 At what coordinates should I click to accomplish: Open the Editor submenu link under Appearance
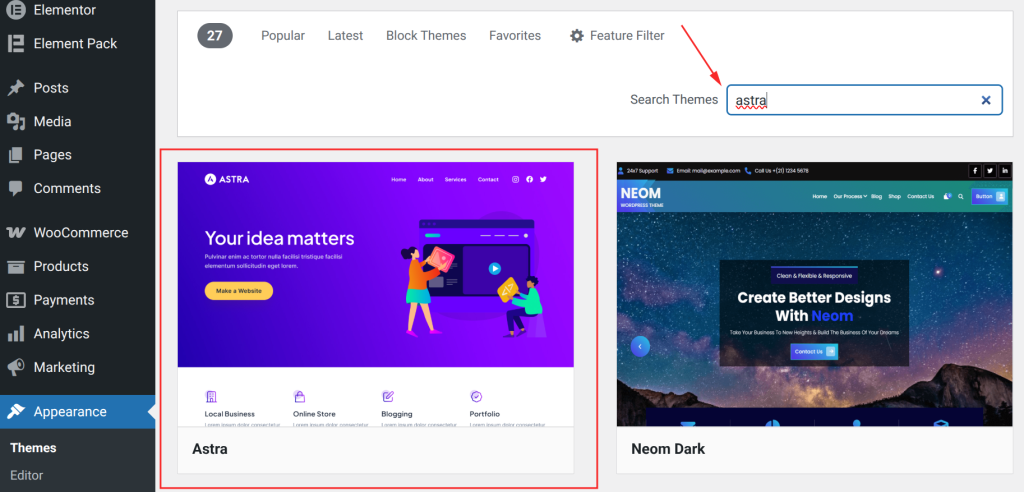(27, 475)
